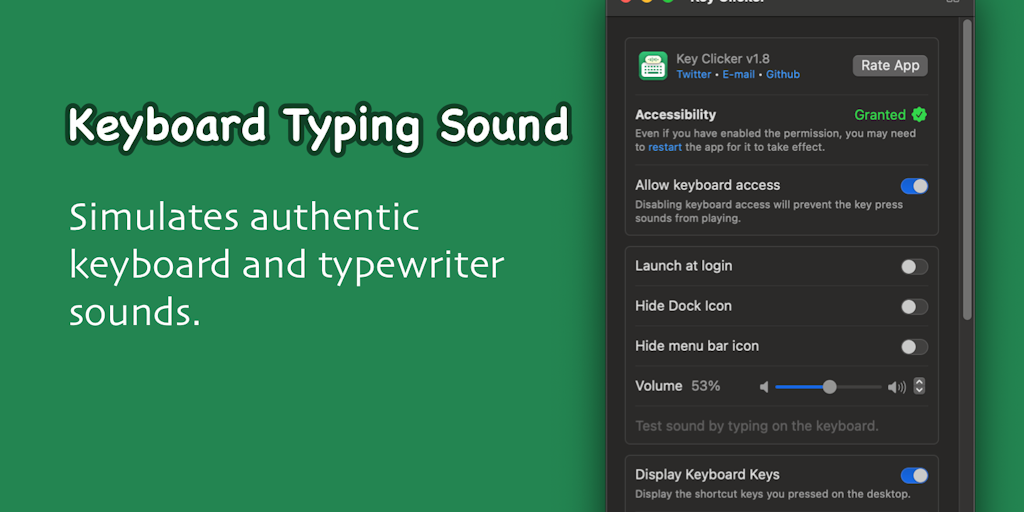Image resolution: width=1024 pixels, height=512 pixels.
Task: Click the Key Clicker v1.8 title text
Action: click(723, 59)
